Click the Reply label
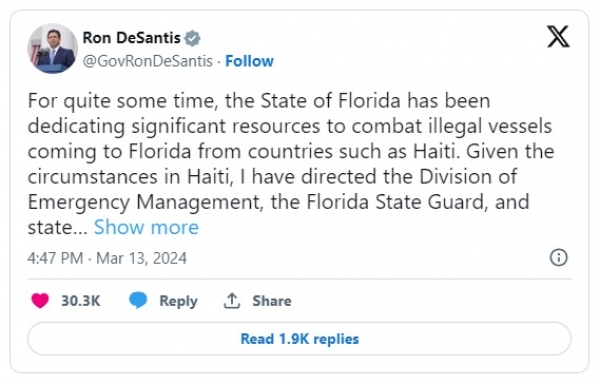 [178, 301]
